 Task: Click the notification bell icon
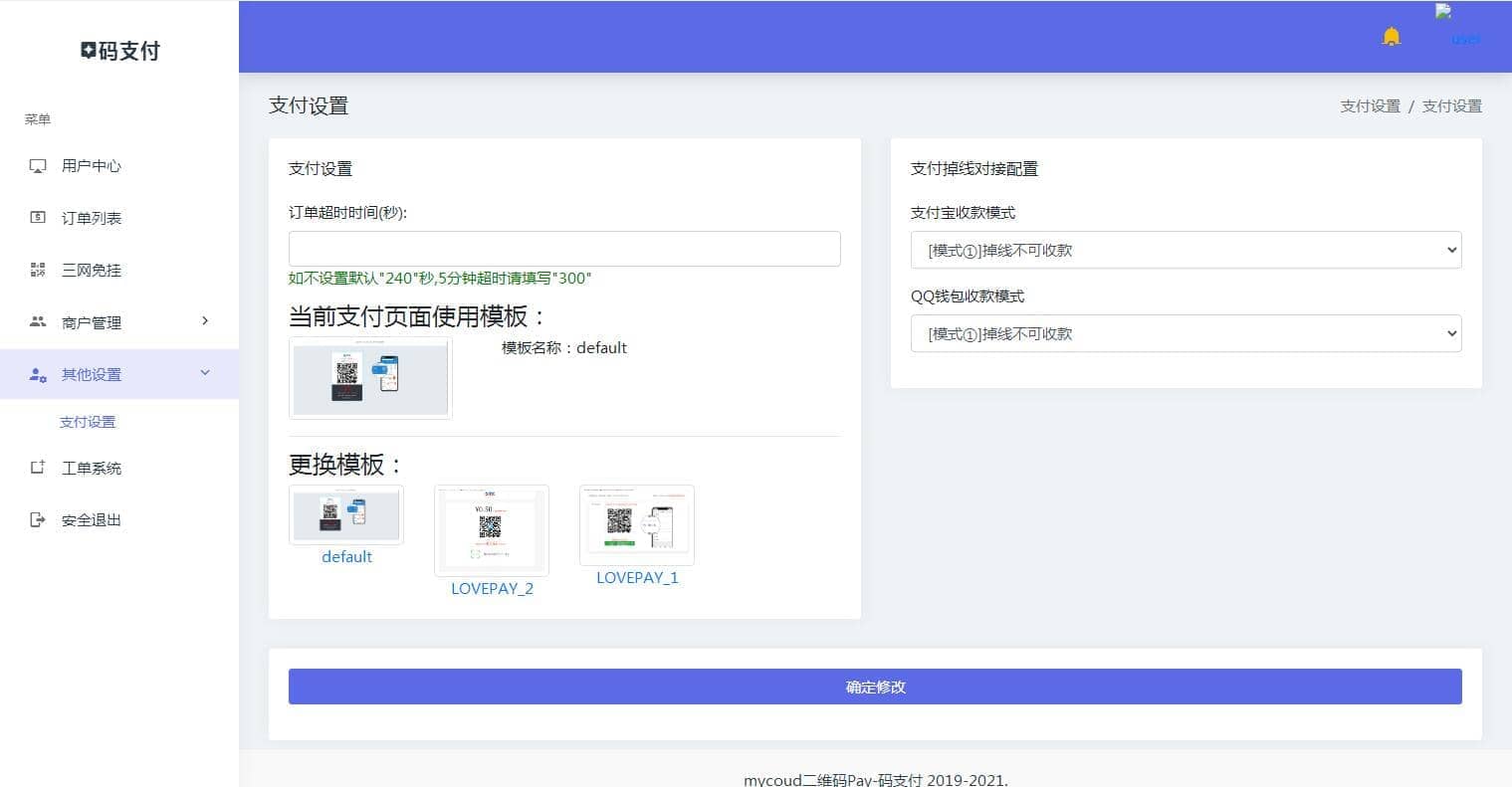(1391, 37)
